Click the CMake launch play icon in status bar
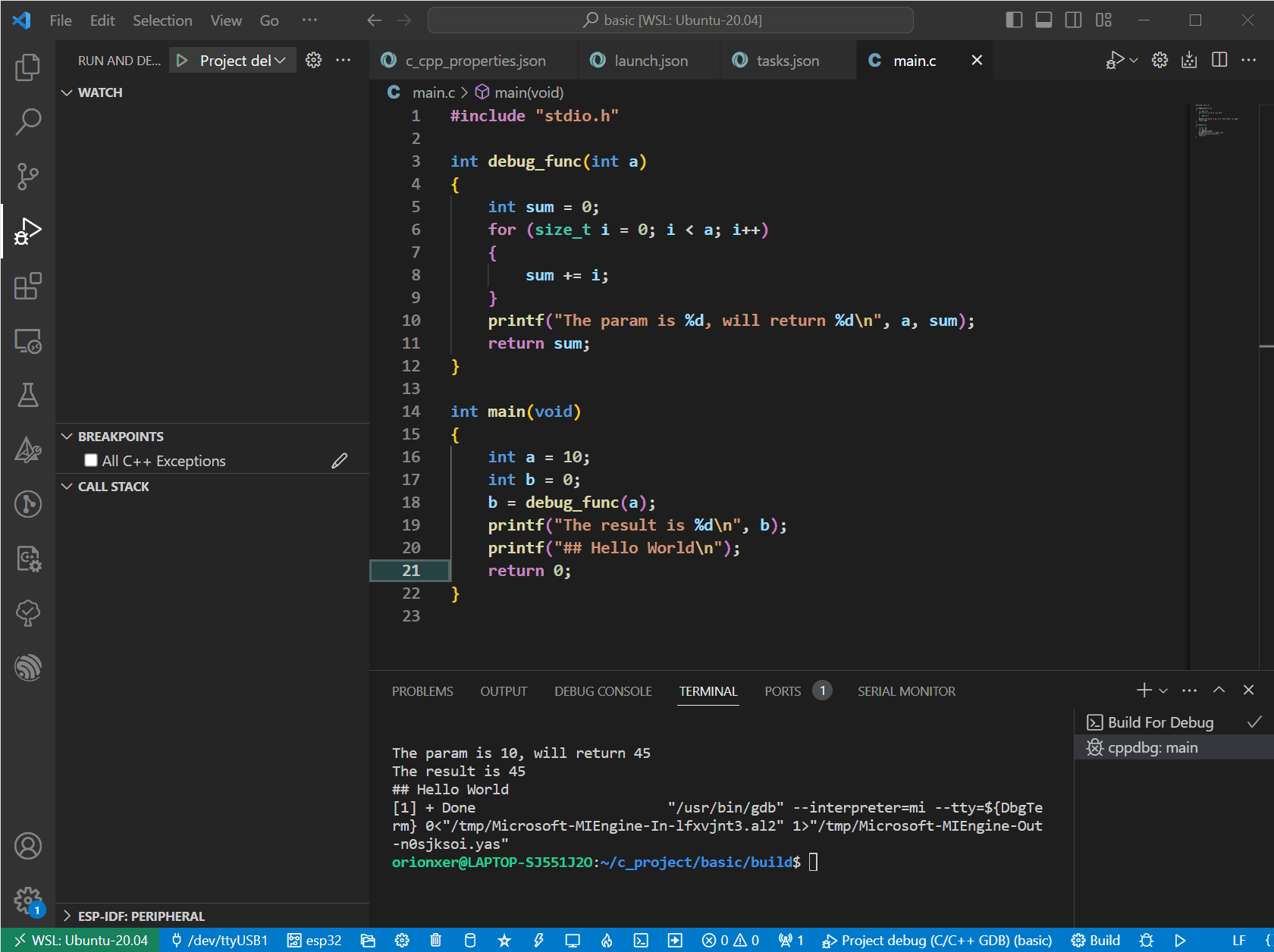Screen dimensions: 1274x952 (1180, 940)
